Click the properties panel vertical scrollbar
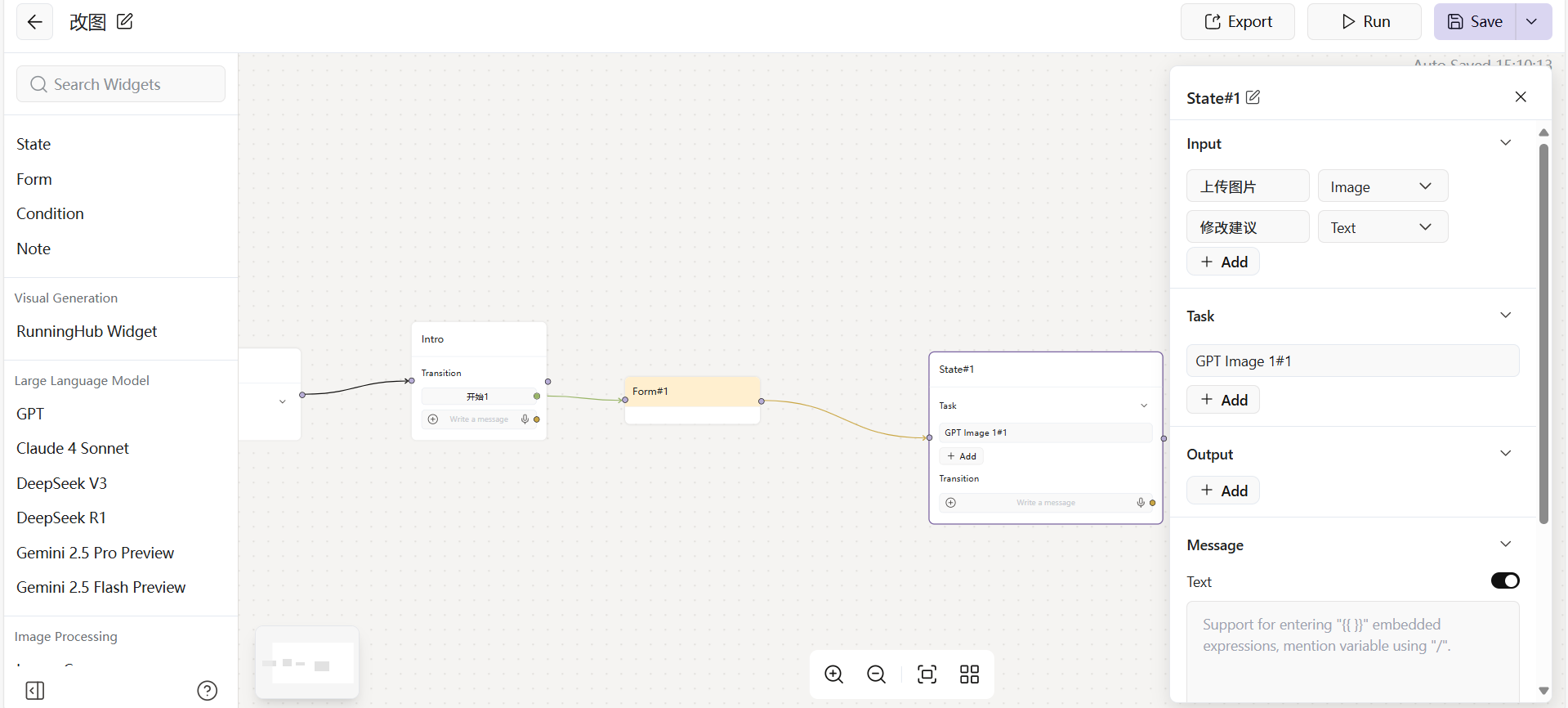 tap(1543, 327)
